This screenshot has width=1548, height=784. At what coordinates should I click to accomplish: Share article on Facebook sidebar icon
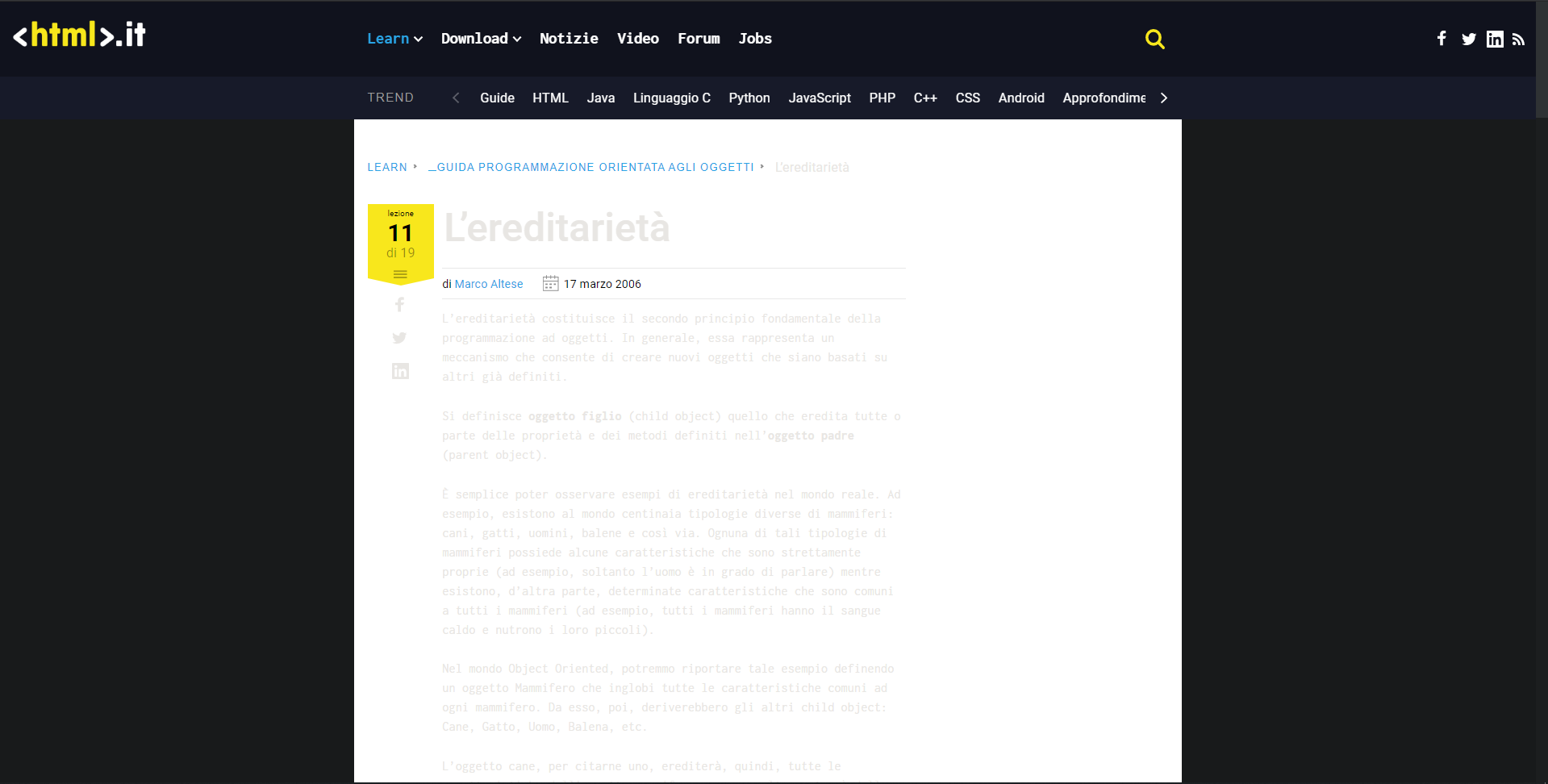click(400, 304)
